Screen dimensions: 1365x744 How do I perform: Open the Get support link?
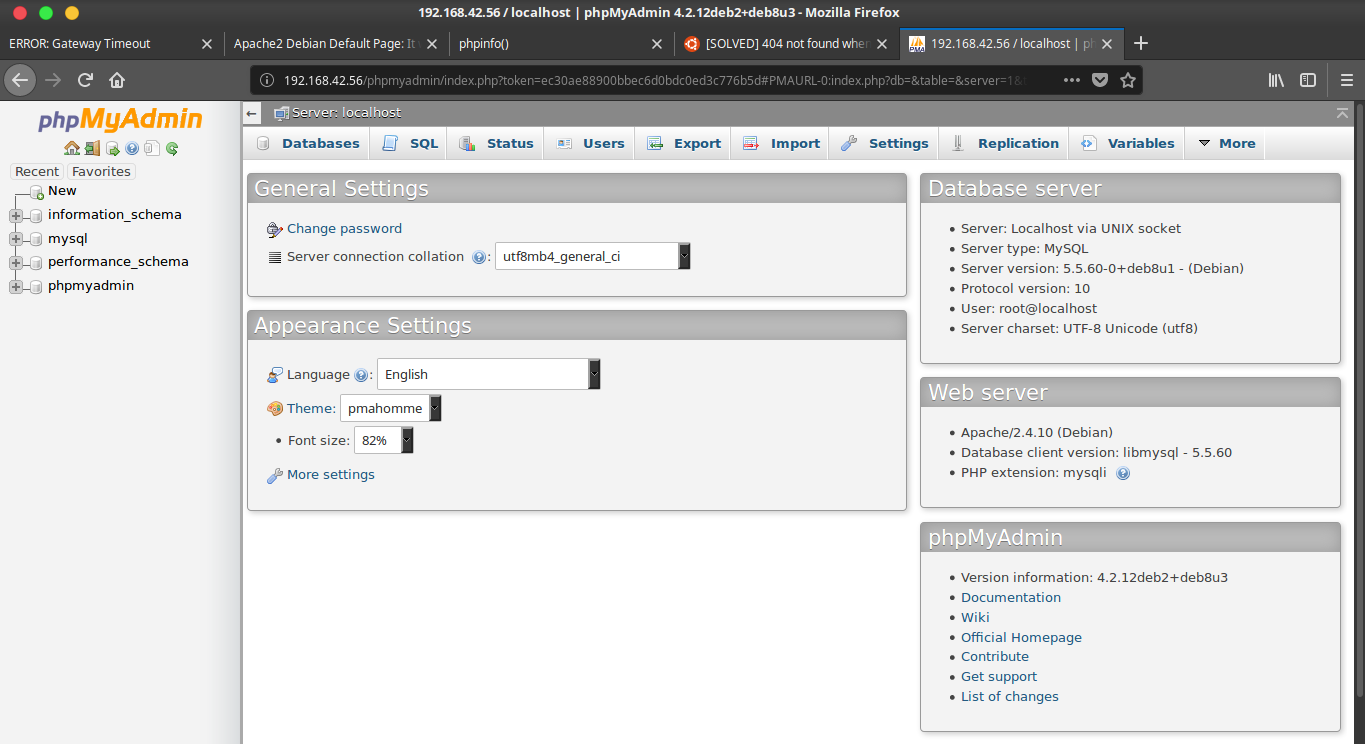point(999,677)
